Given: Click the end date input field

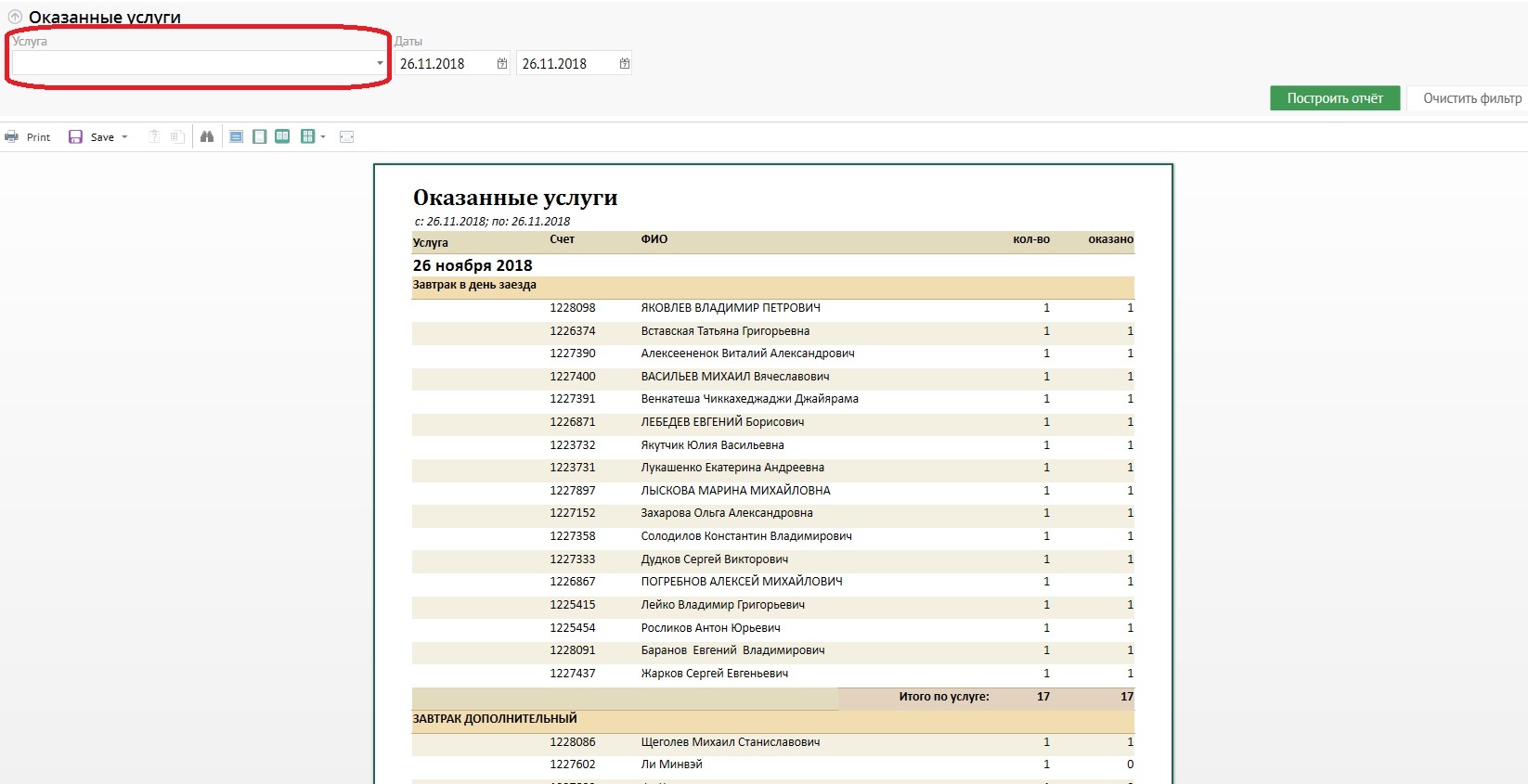Looking at the screenshot, I should pyautogui.click(x=566, y=63).
